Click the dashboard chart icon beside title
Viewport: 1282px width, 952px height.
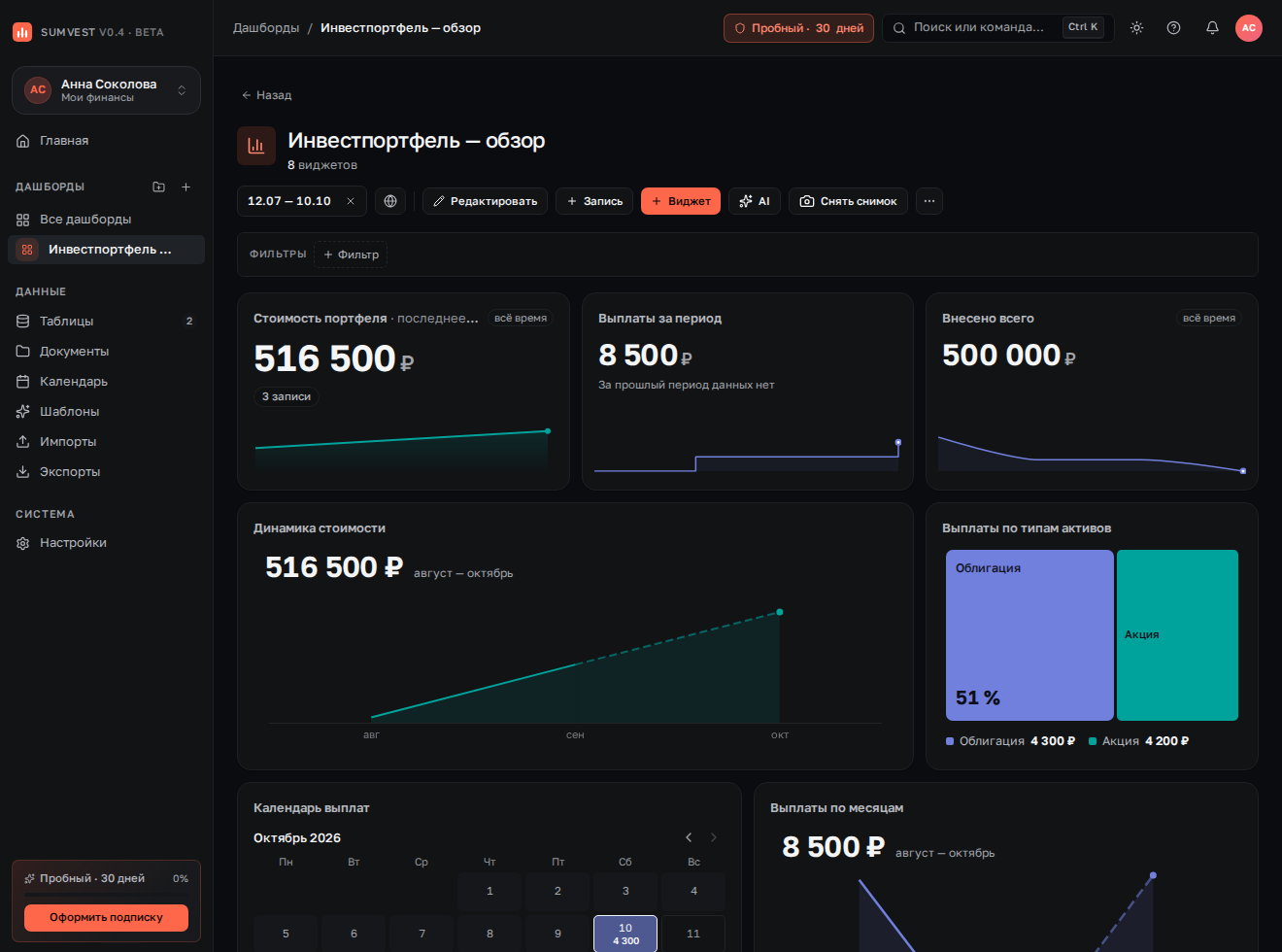point(256,146)
